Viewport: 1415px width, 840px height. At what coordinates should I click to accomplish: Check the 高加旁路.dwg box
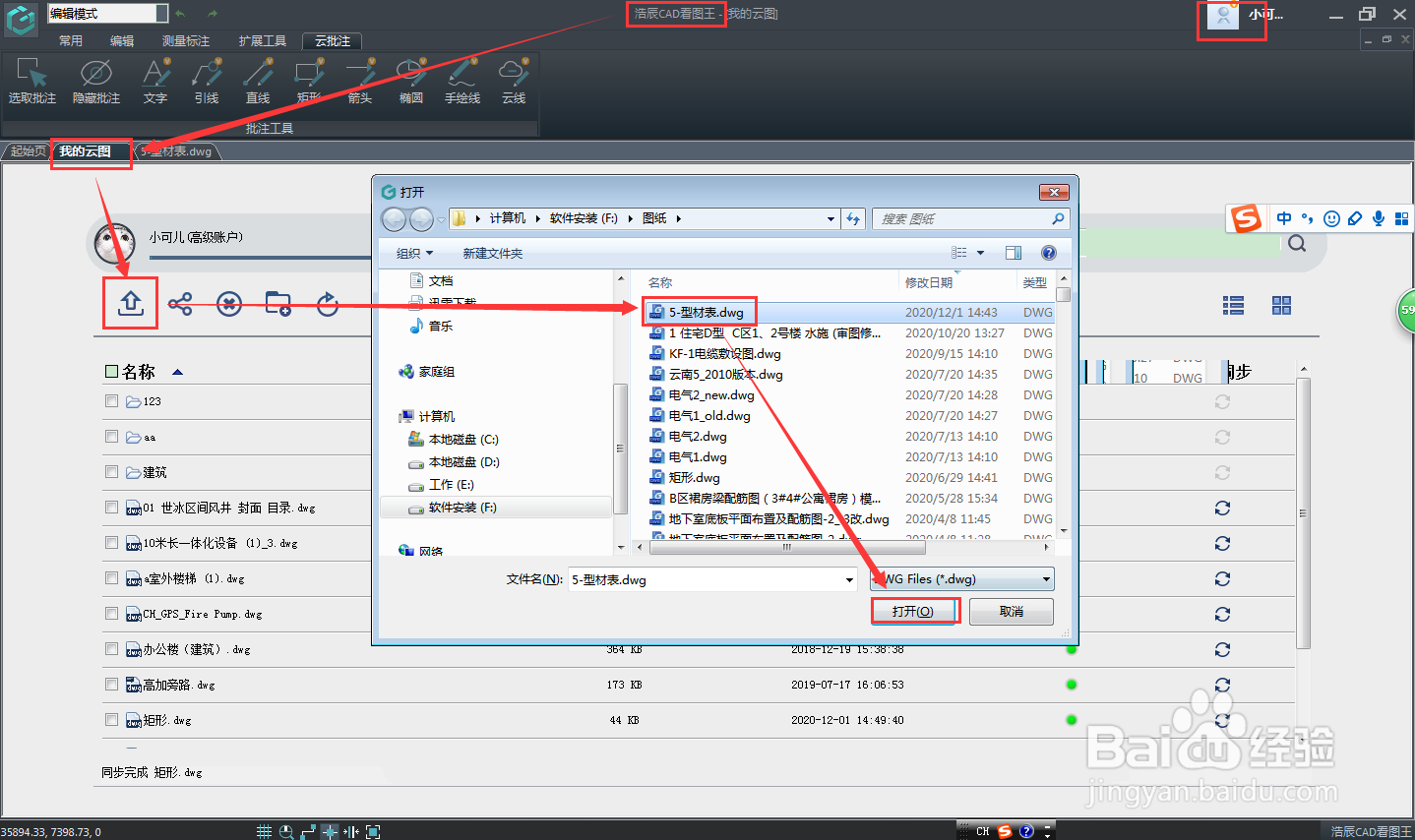point(111,685)
